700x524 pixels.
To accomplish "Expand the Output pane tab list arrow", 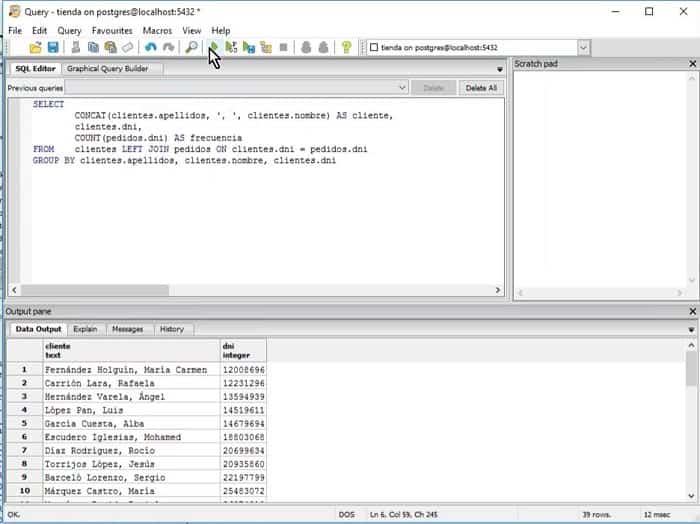I will 693,329.
